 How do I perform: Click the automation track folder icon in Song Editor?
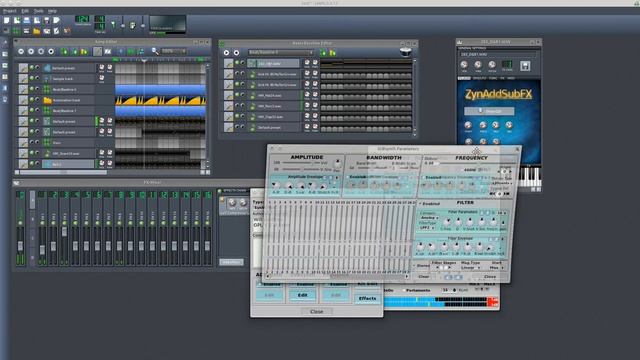click(47, 100)
